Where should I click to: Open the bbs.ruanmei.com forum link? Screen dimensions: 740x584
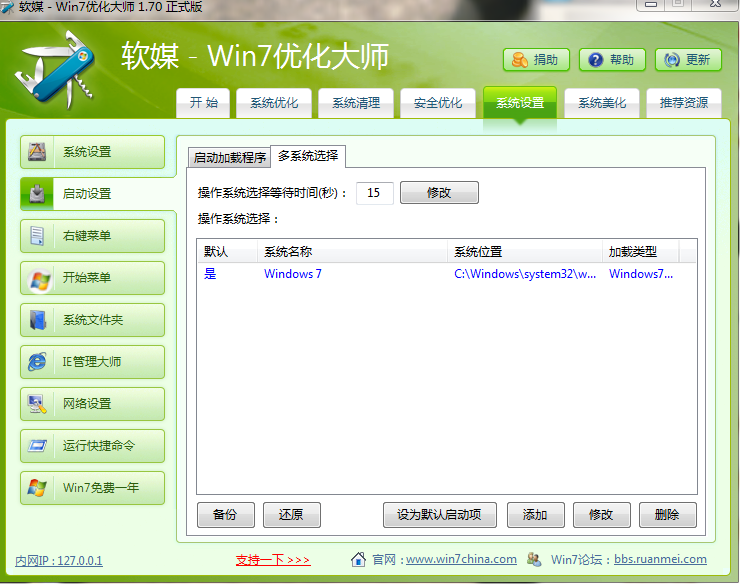[660, 559]
